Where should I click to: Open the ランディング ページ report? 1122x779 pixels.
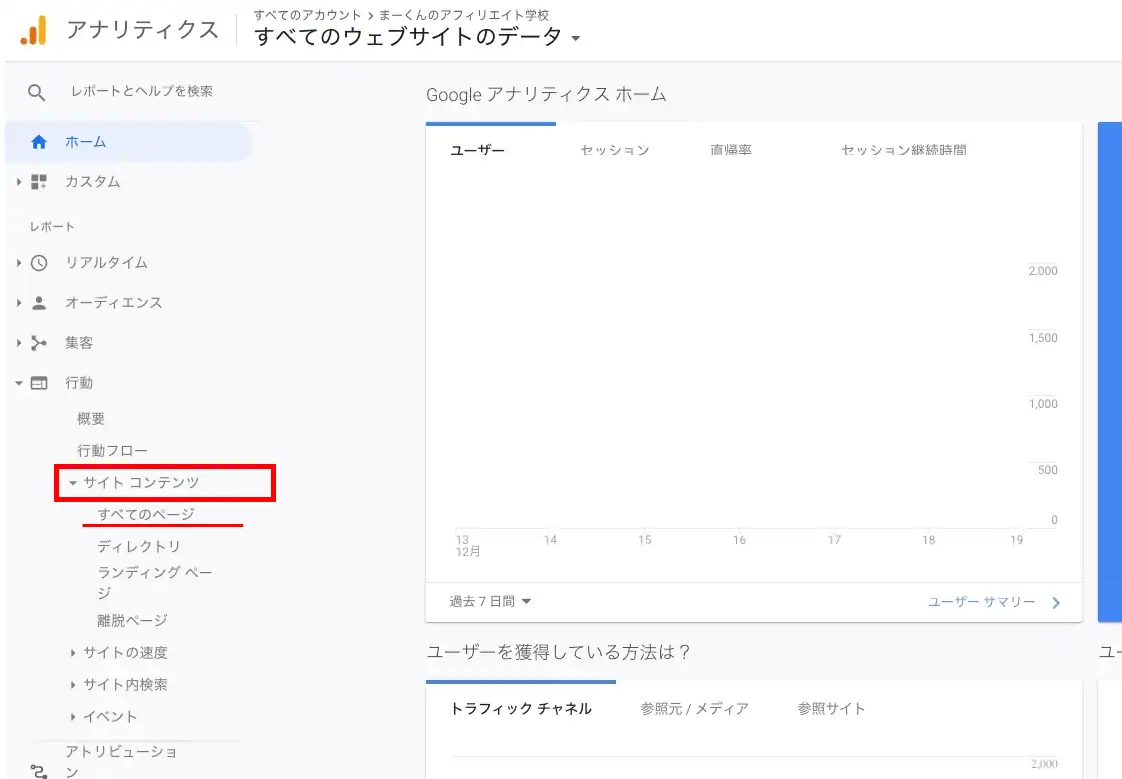pyautogui.click(x=155, y=582)
